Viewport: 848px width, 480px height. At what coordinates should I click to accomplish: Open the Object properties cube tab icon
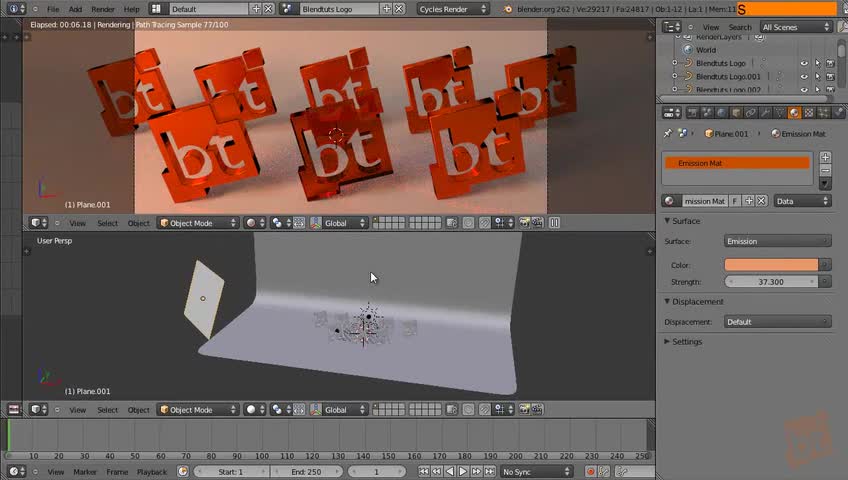coord(736,112)
